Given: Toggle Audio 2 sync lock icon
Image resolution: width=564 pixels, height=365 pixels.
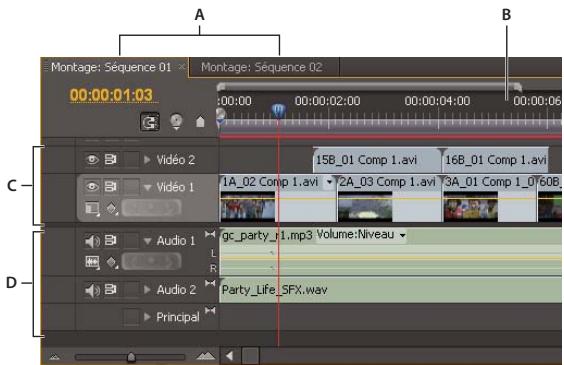Looking at the screenshot, I should click(110, 289).
